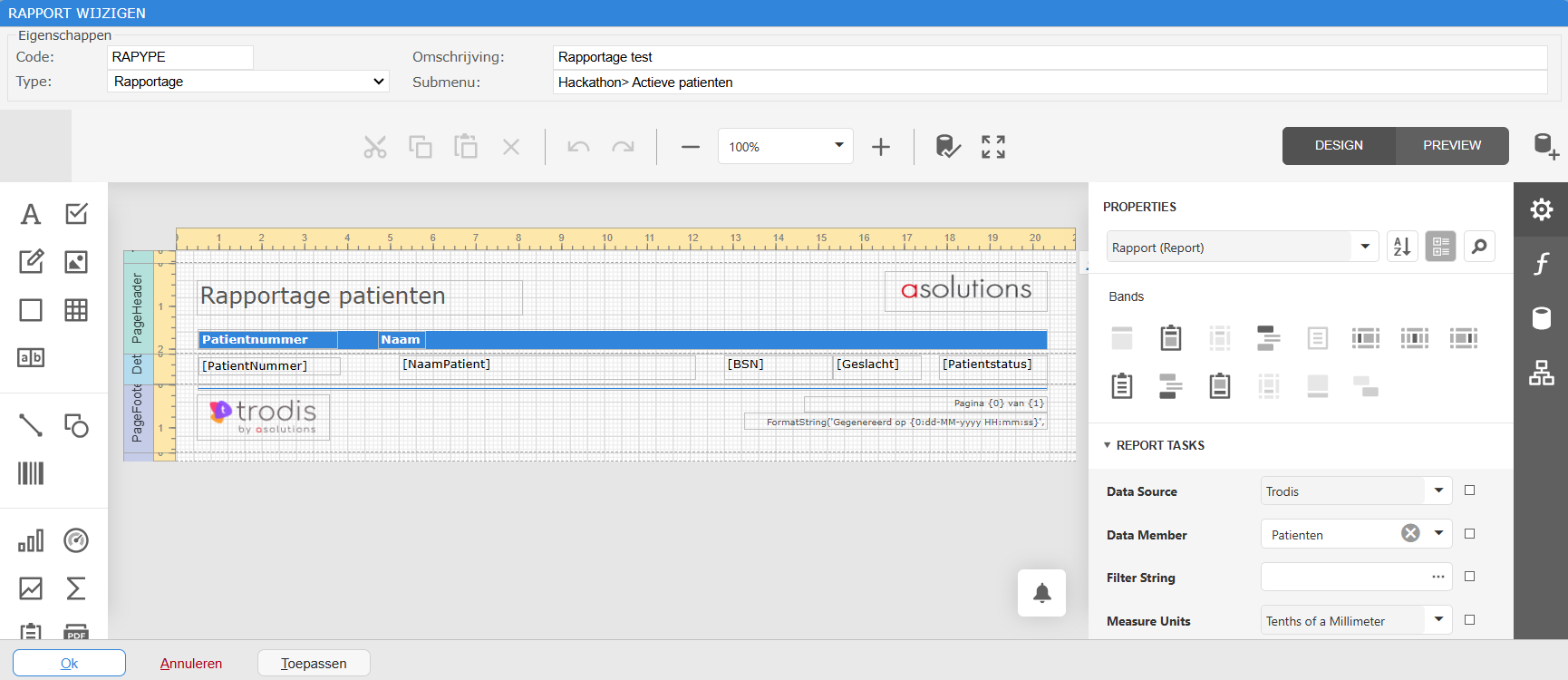Select the Check Box control in toolbox

76,214
